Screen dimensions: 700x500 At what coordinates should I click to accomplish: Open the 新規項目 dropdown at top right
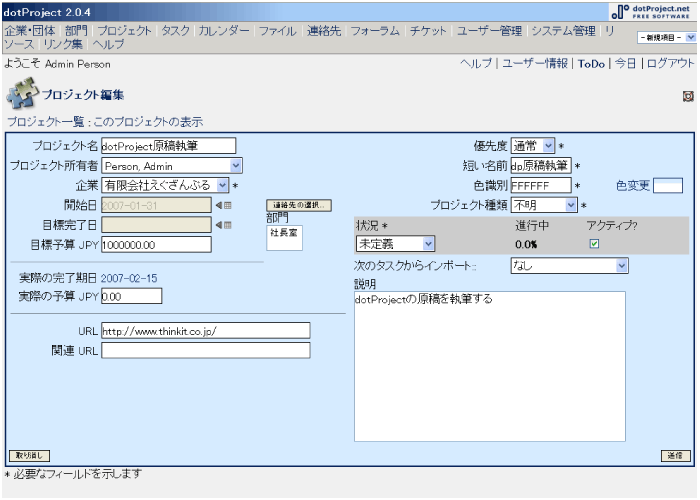point(667,38)
